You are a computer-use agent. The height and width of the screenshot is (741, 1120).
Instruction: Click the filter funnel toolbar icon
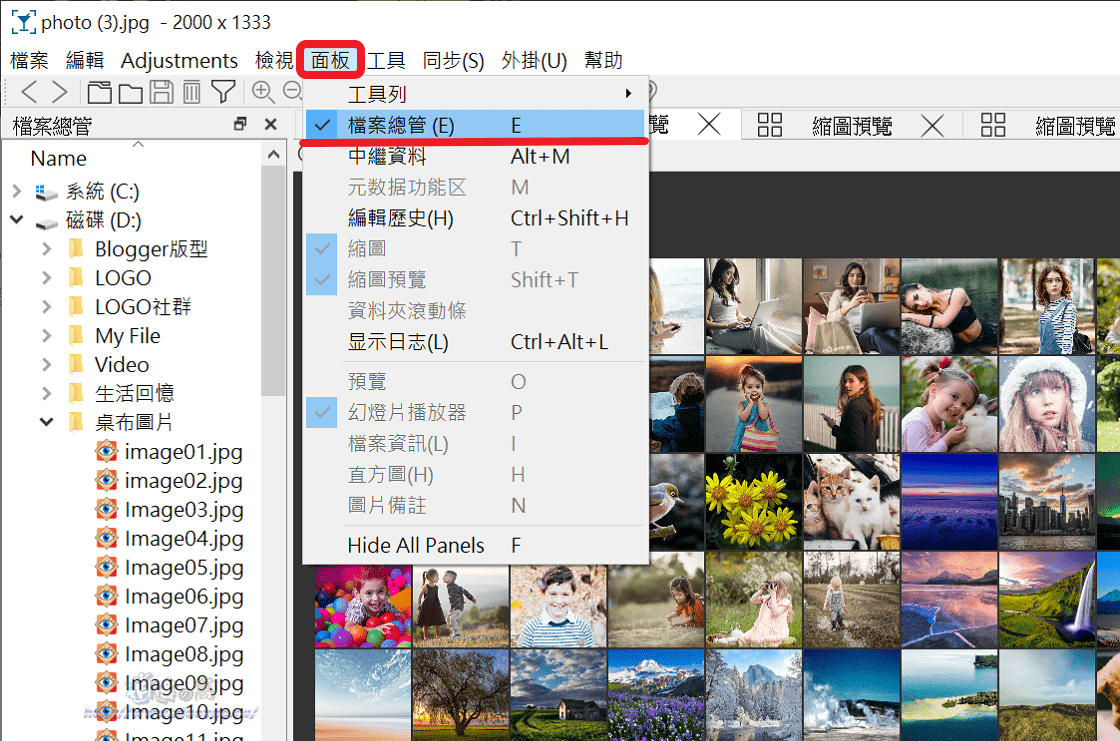click(224, 91)
